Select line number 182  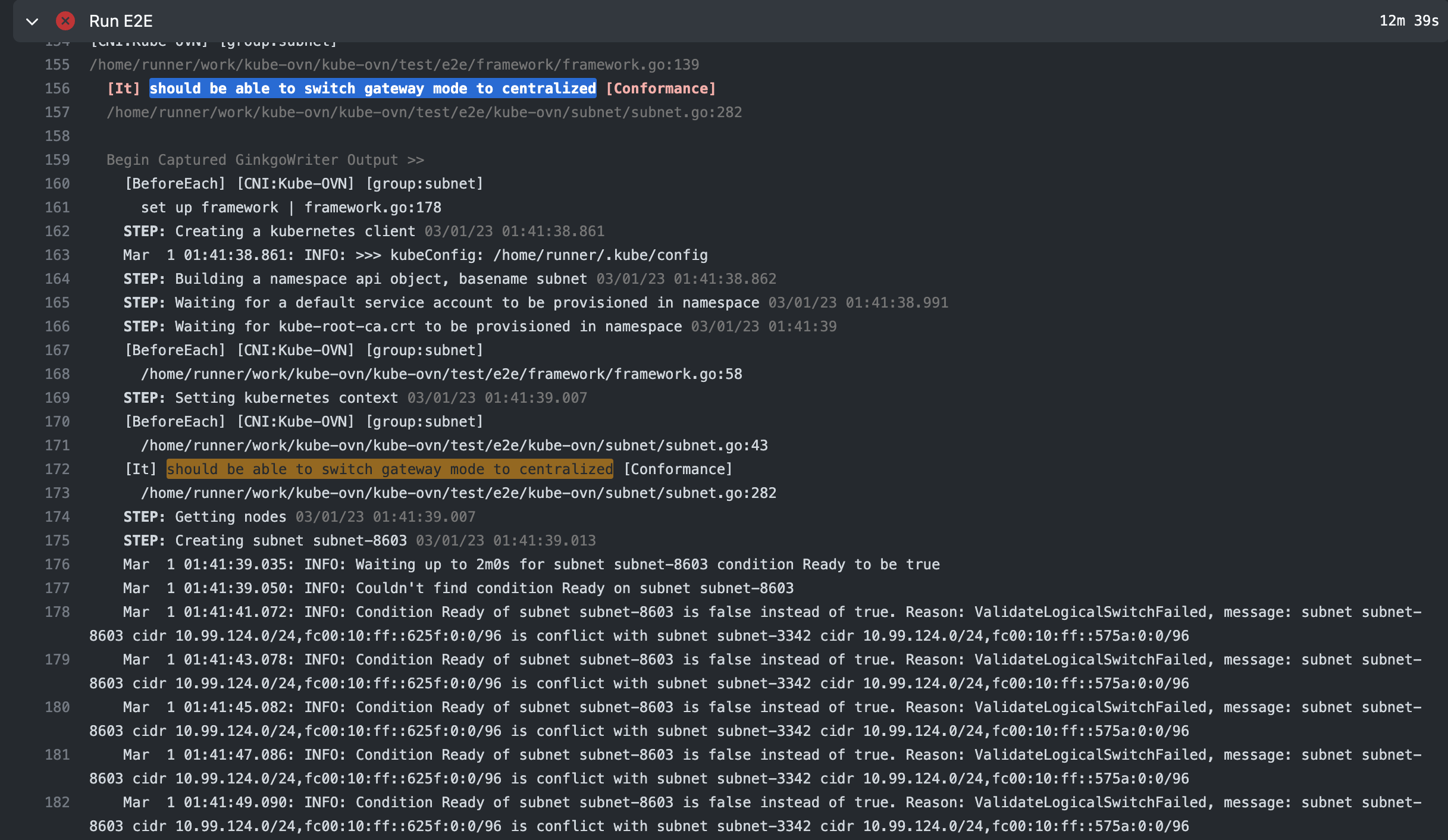(x=57, y=802)
